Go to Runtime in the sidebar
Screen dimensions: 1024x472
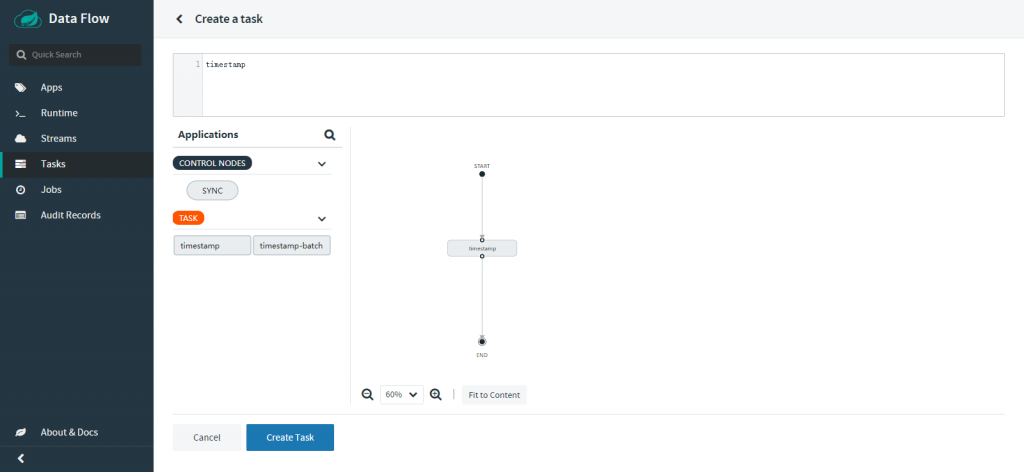(59, 113)
